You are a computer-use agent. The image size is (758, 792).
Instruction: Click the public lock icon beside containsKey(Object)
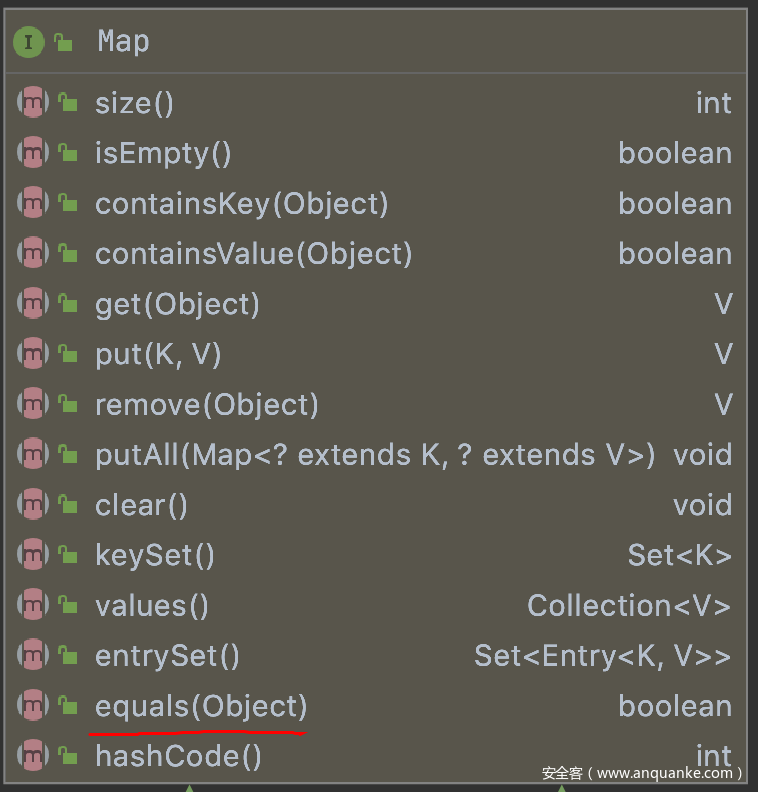(x=67, y=203)
